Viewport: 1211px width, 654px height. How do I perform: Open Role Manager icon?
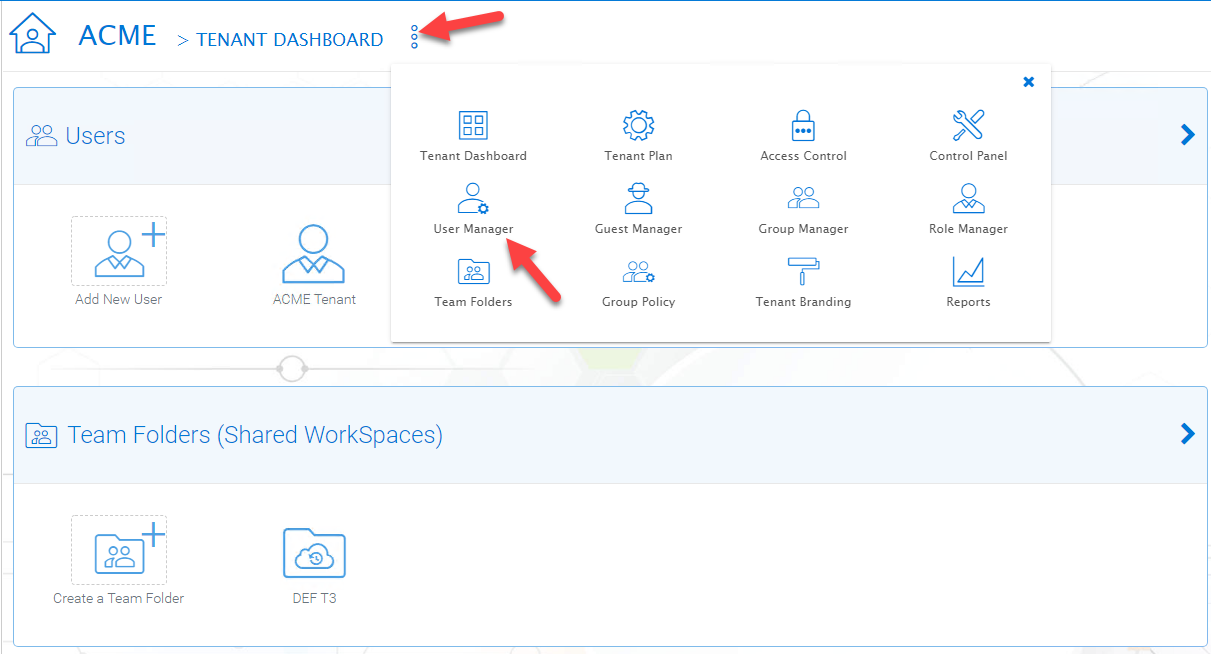tap(968, 198)
